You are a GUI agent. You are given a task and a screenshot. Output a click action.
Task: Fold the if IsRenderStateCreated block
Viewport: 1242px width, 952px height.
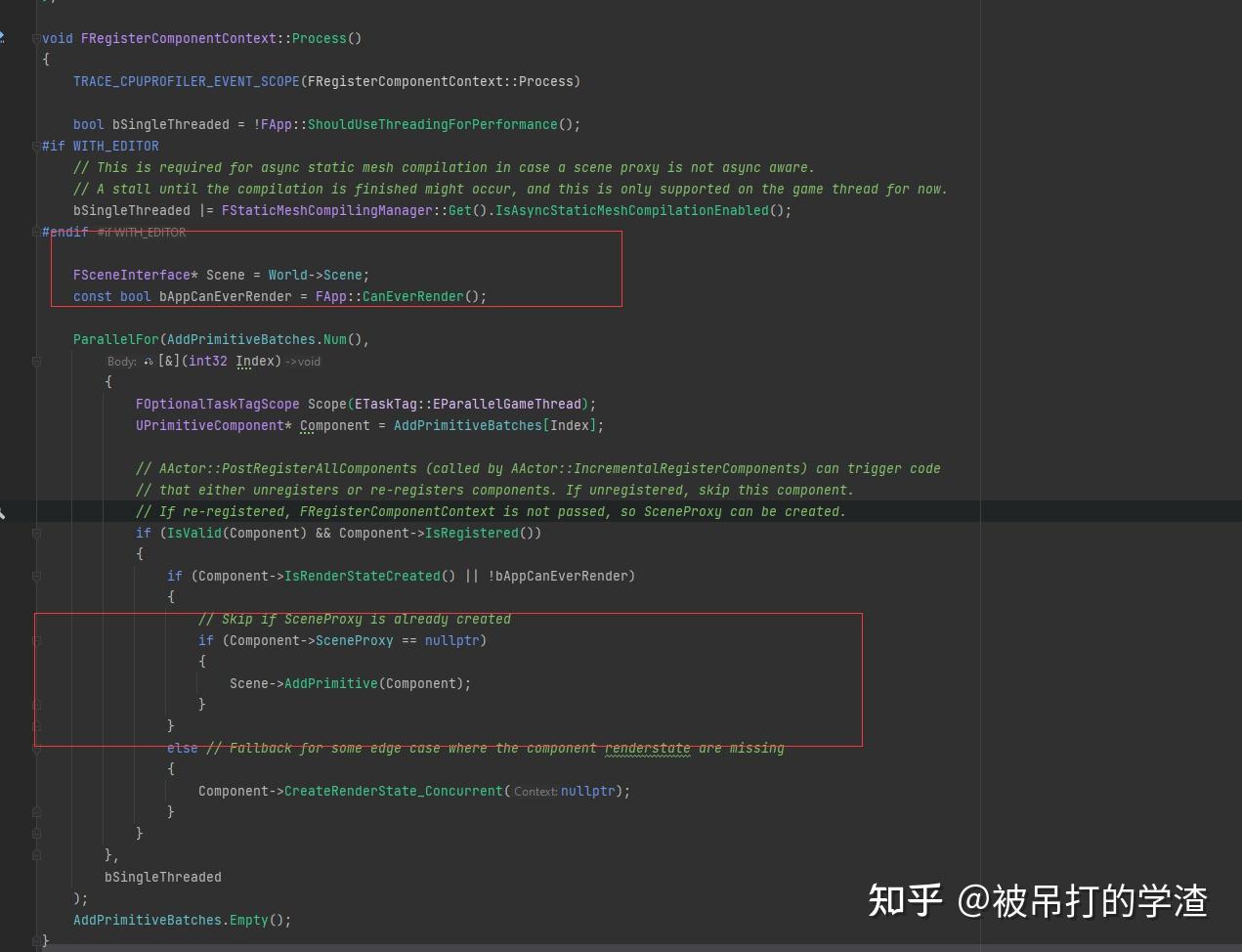pyautogui.click(x=36, y=576)
